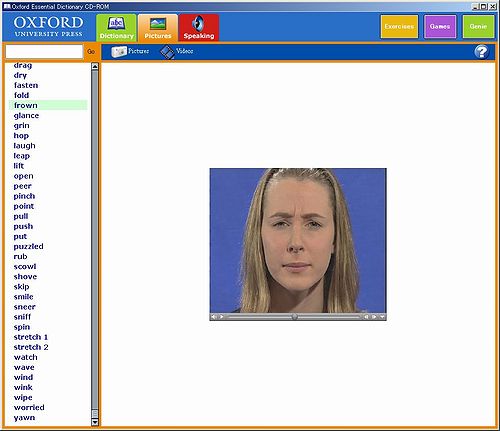Open the Games section

(440, 26)
